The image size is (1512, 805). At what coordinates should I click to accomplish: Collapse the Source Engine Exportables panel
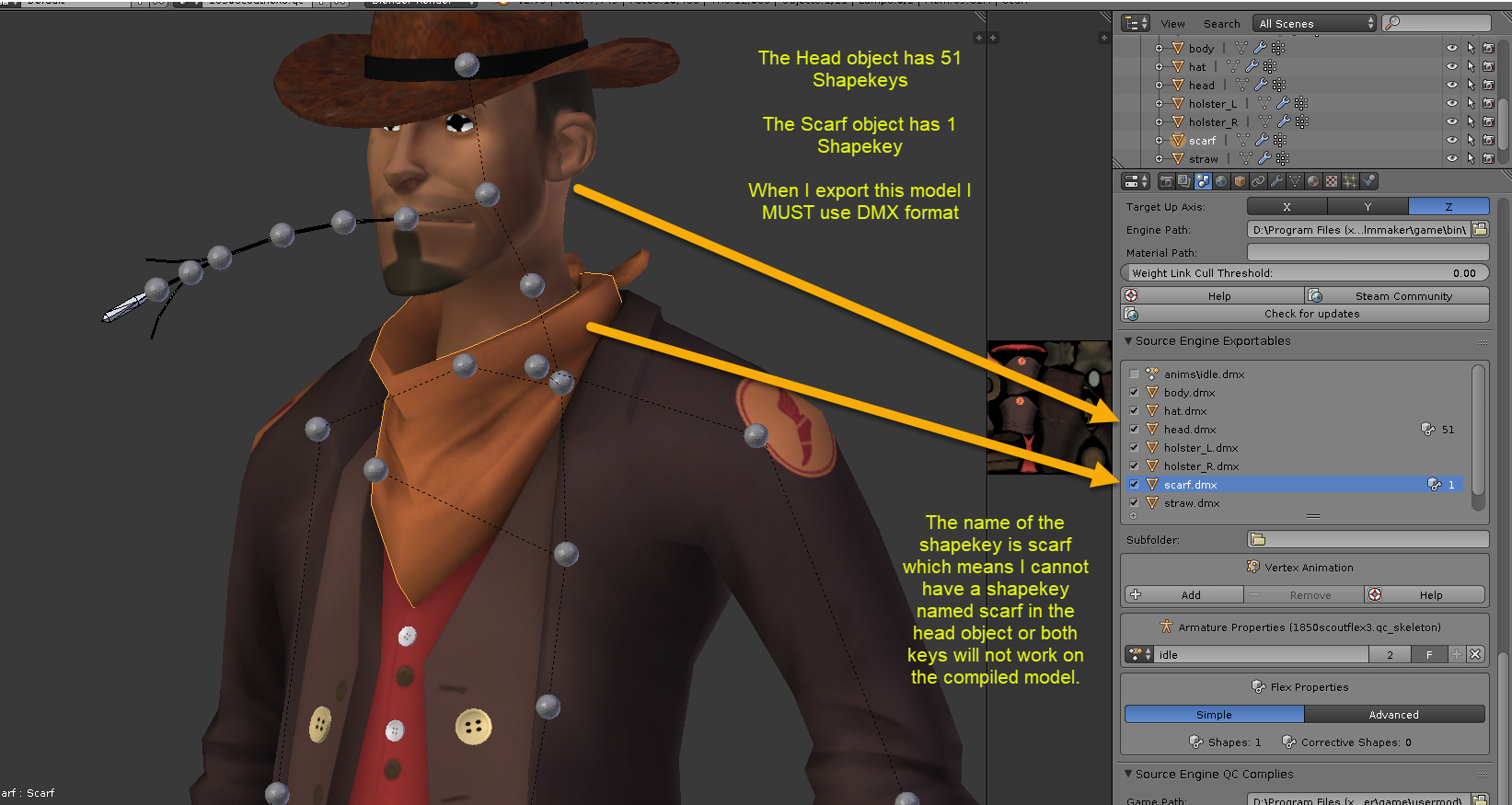click(1129, 341)
